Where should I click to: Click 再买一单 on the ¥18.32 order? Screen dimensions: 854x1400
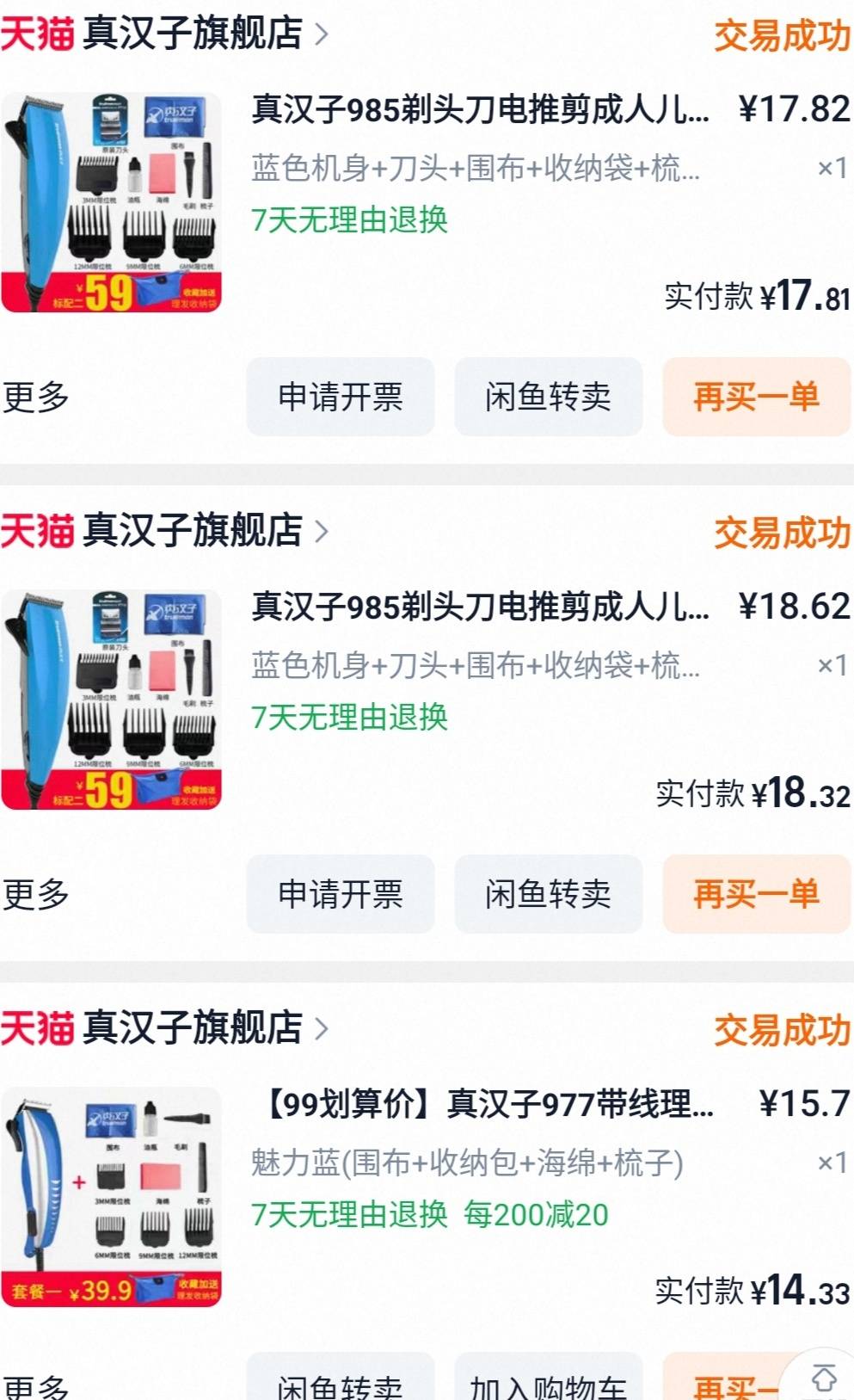pyautogui.click(x=756, y=894)
